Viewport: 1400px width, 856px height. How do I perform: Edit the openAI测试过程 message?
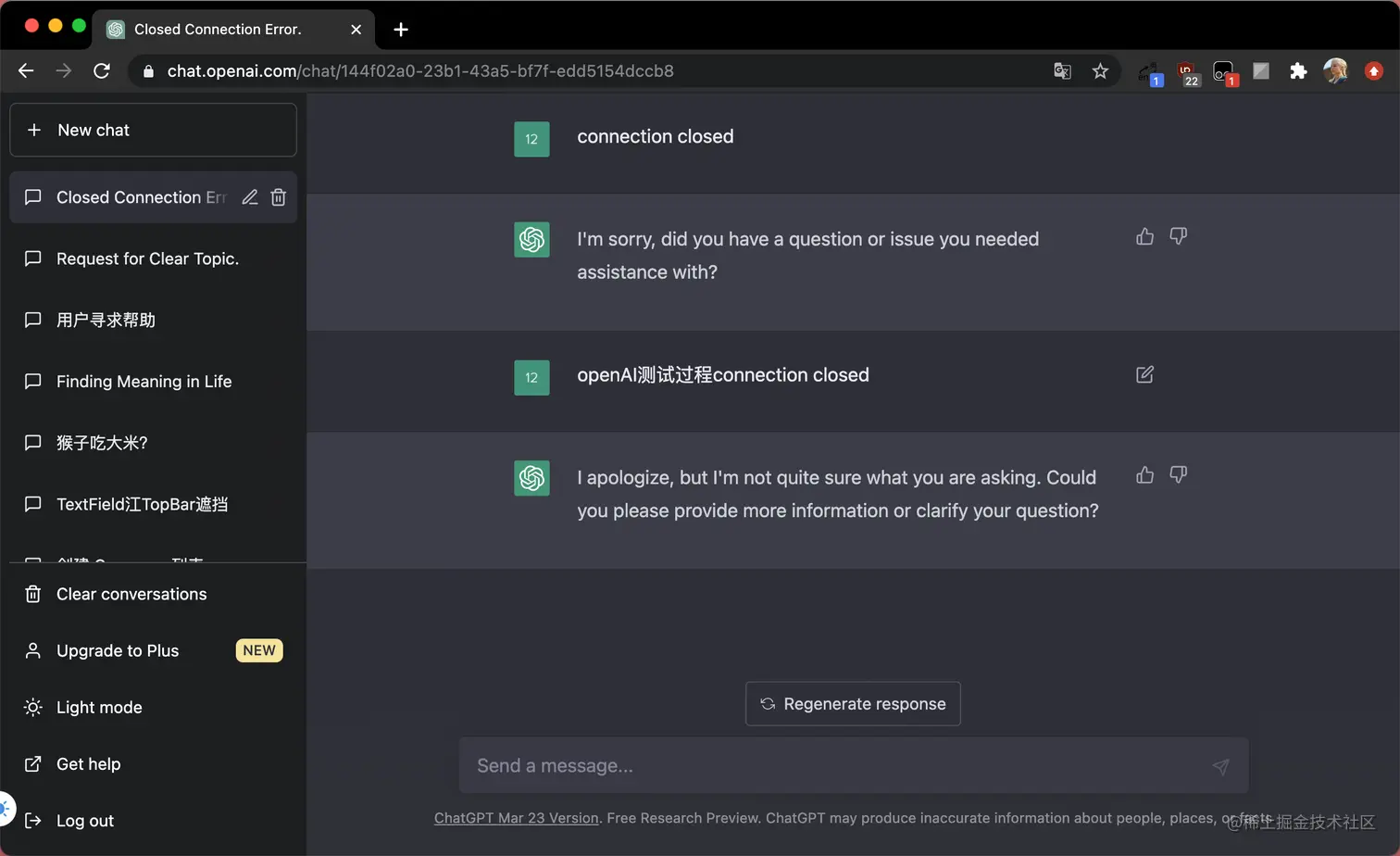click(1145, 374)
